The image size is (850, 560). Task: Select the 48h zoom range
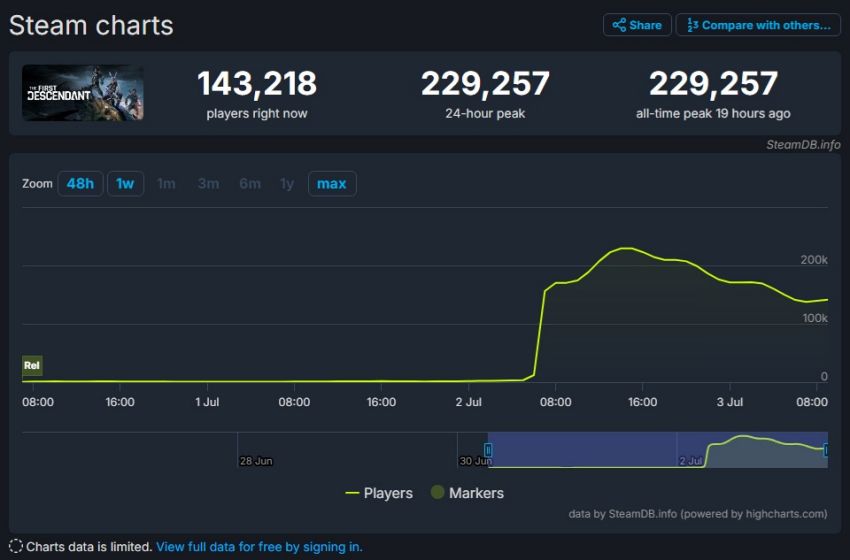coord(80,184)
